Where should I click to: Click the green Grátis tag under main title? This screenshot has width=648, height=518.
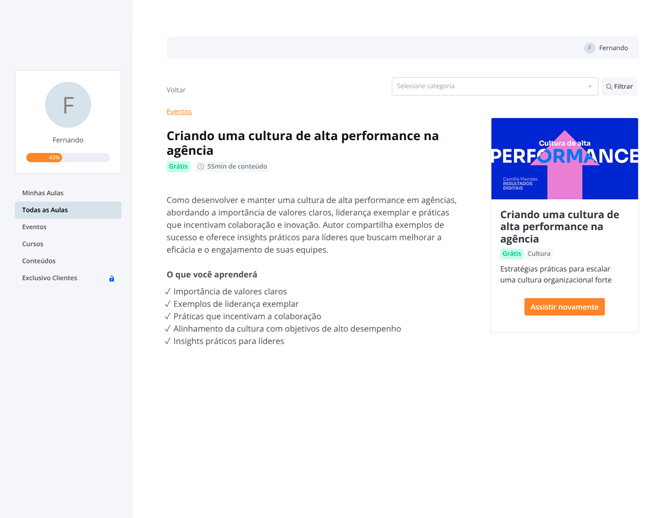click(x=178, y=167)
